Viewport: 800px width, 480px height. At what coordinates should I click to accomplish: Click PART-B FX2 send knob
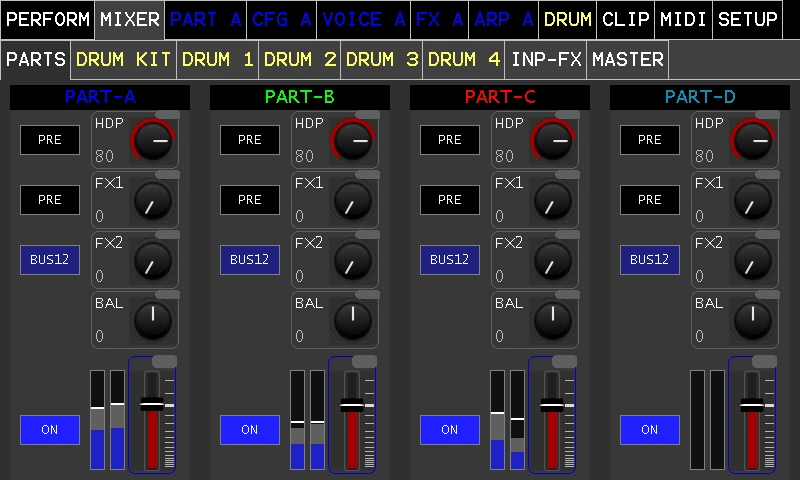353,261
